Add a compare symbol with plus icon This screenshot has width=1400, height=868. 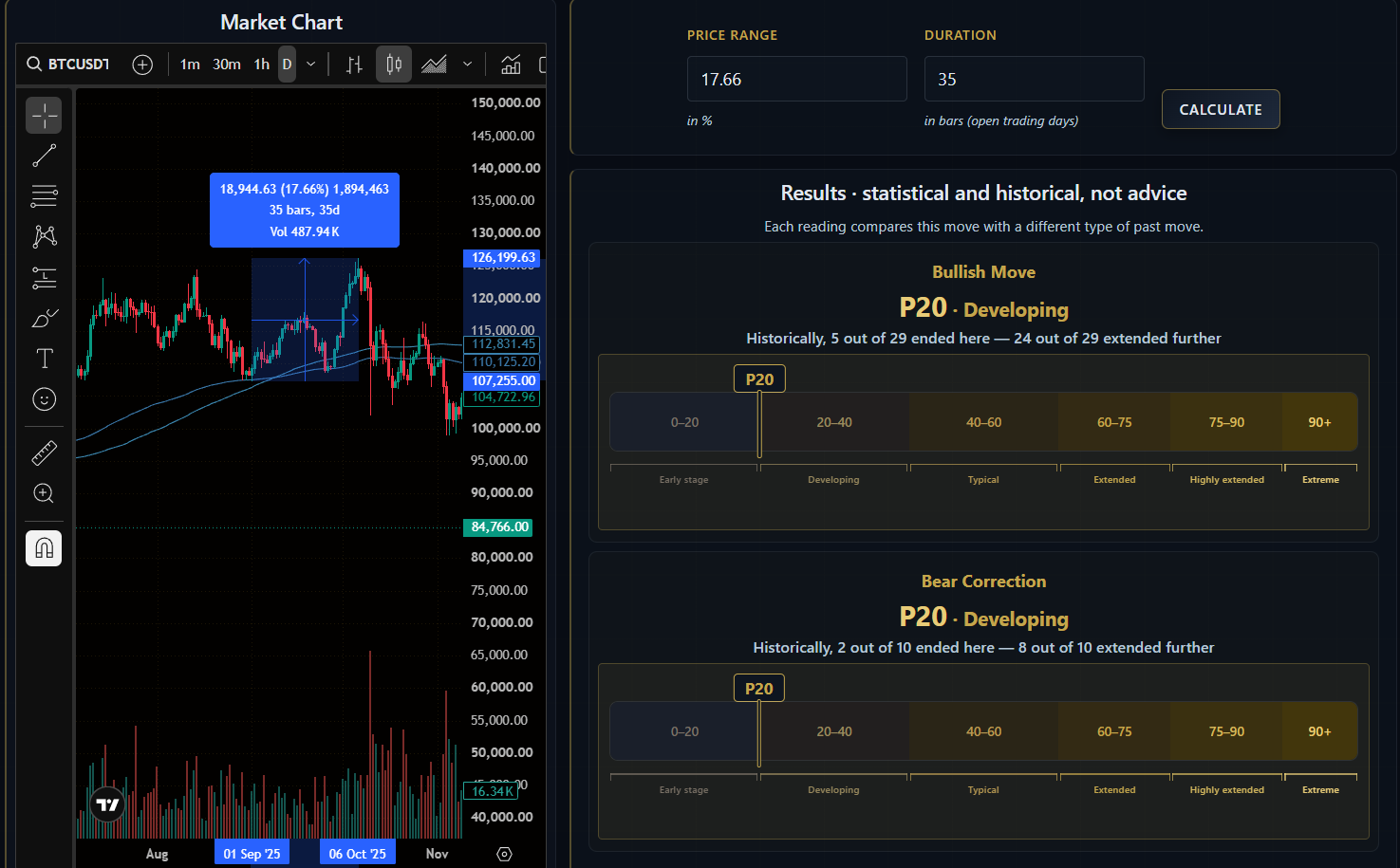coord(142,65)
